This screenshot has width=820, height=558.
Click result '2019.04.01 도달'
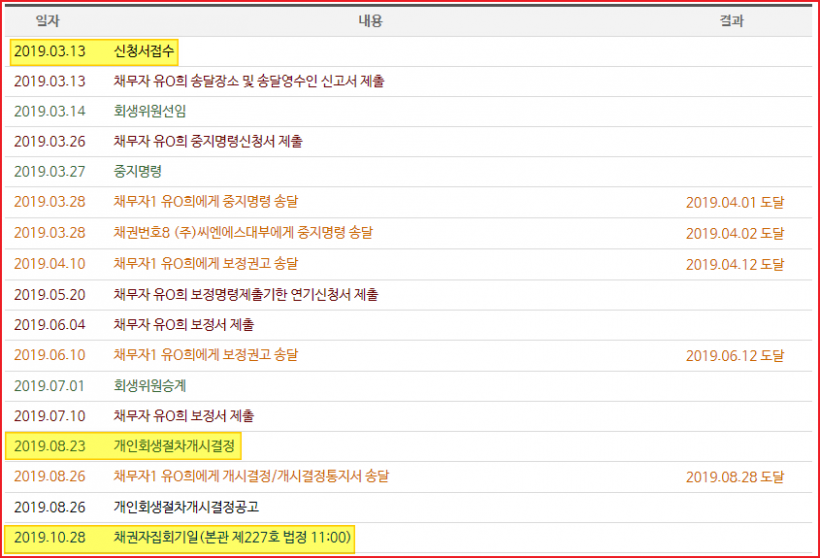[735, 202]
